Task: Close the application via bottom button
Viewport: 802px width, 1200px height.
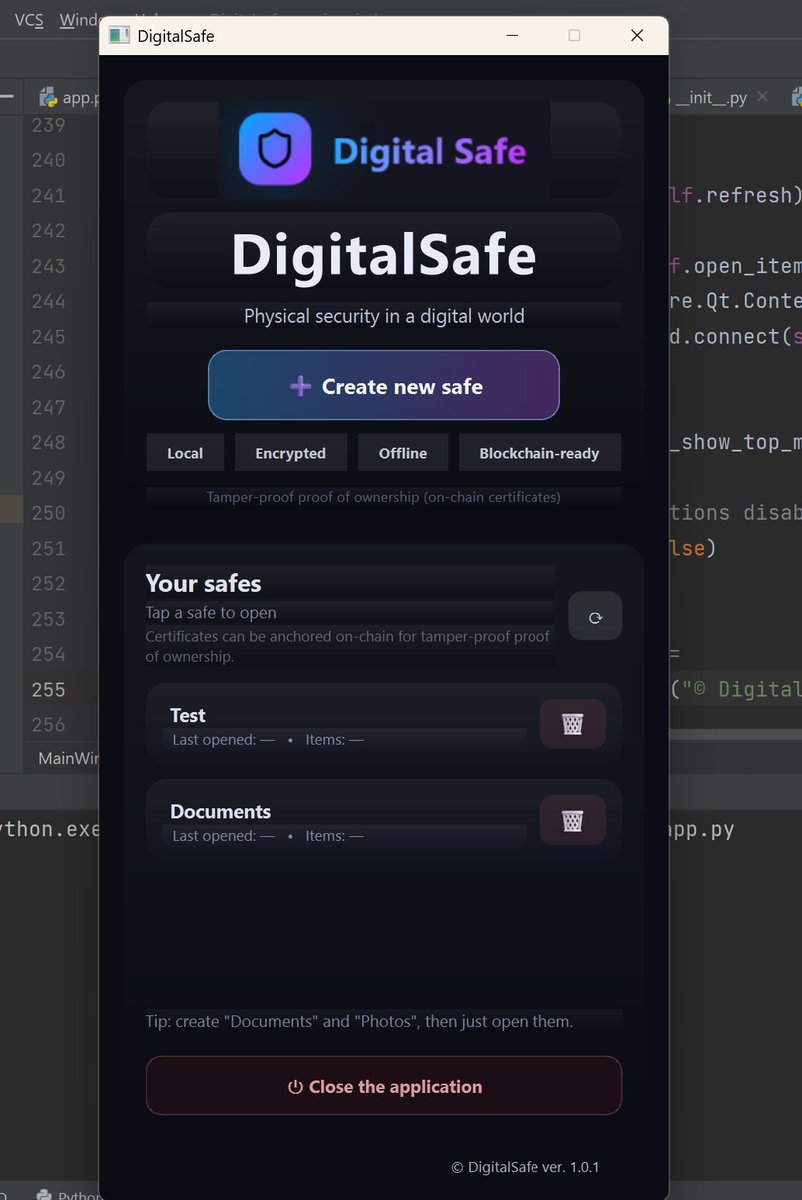Action: [x=384, y=1086]
